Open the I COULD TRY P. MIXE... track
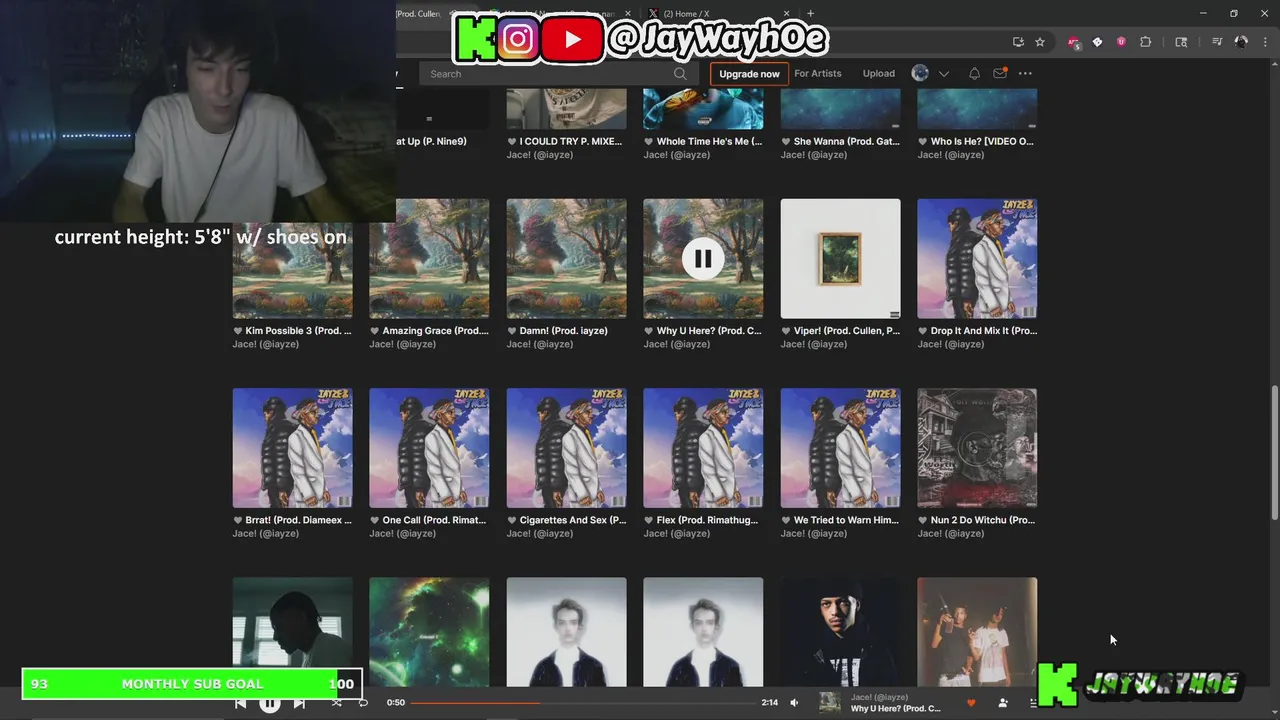This screenshot has height=720, width=1280. tap(571, 142)
